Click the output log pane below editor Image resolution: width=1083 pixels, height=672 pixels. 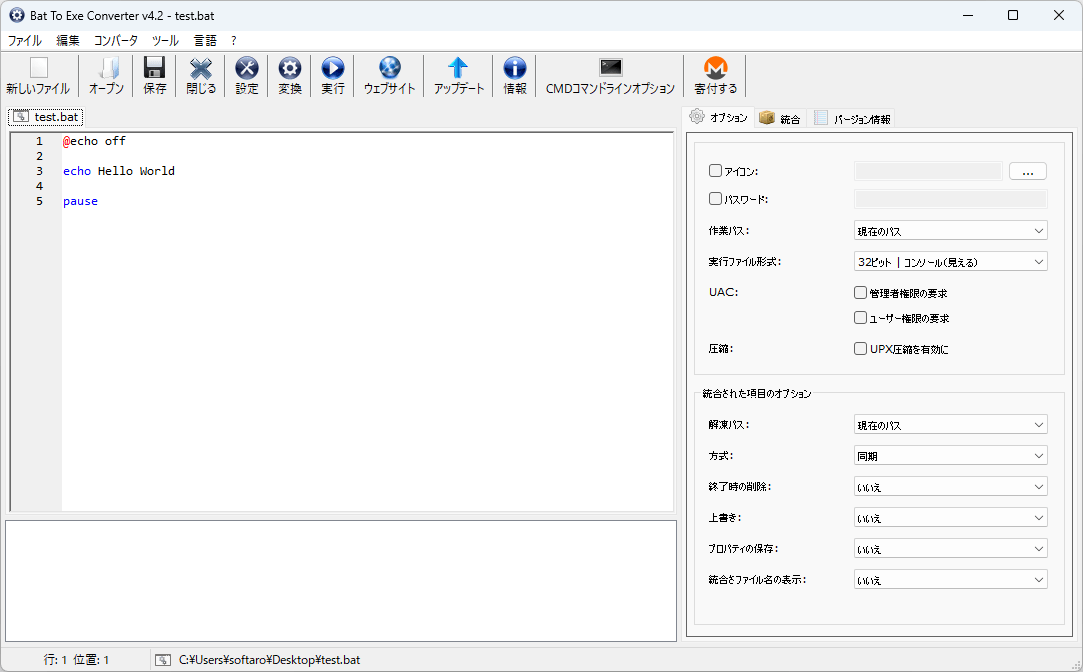click(341, 581)
